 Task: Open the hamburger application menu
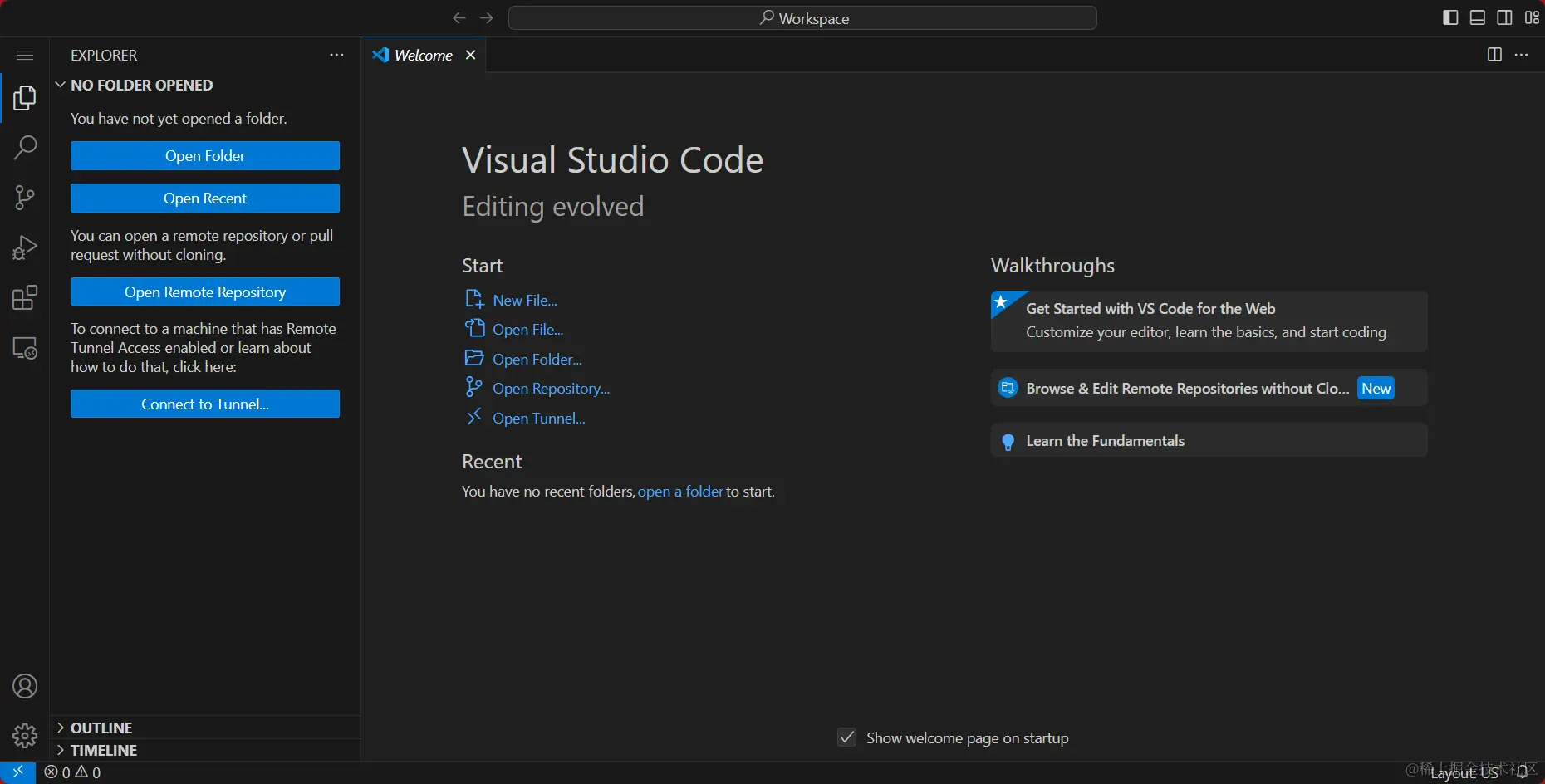pos(25,56)
